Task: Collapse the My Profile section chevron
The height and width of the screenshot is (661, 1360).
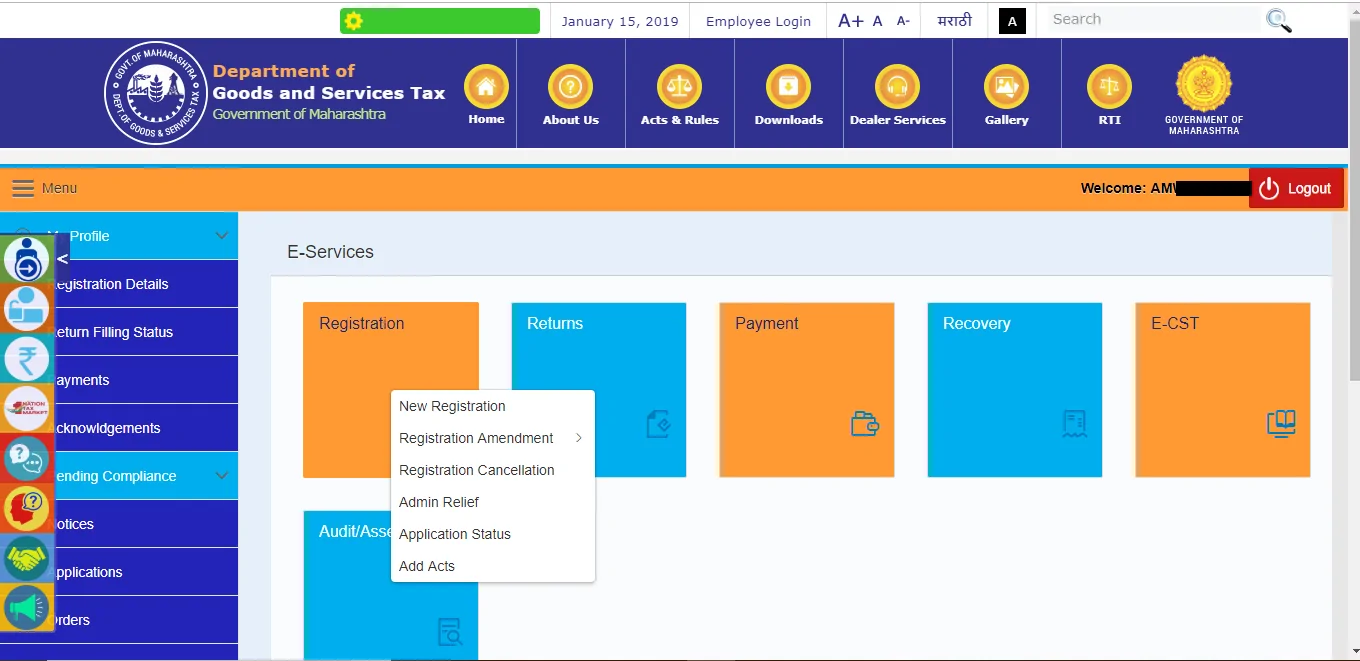Action: (x=222, y=236)
